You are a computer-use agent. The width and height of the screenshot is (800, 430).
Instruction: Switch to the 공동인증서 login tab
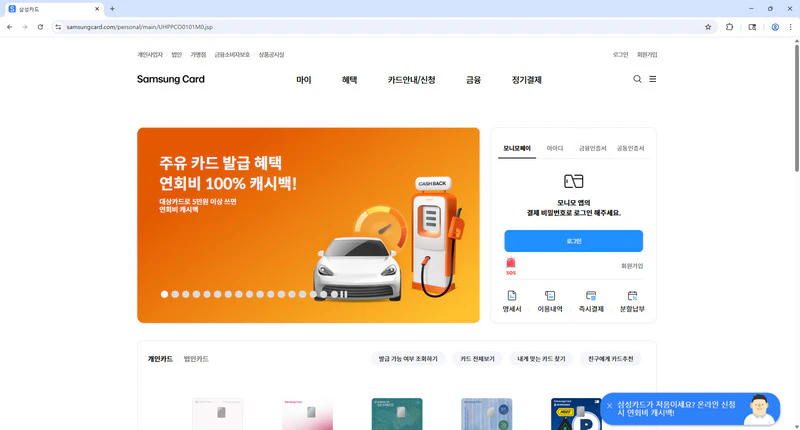[x=631, y=148]
